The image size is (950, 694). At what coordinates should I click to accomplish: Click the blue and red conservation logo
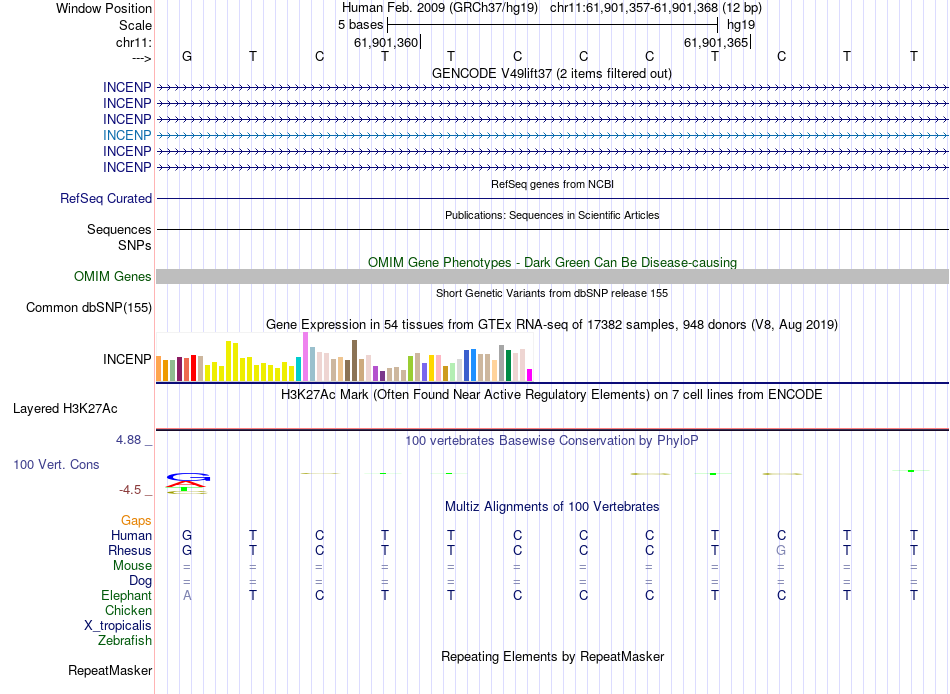tap(188, 484)
